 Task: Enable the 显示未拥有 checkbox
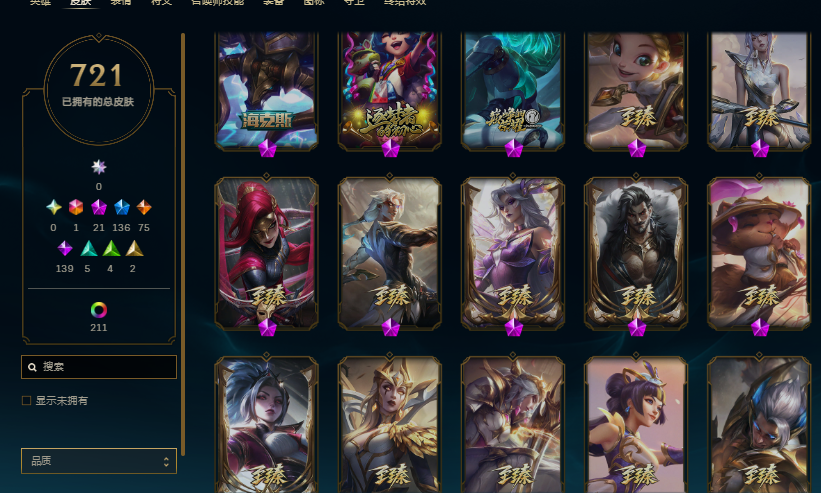[26, 400]
